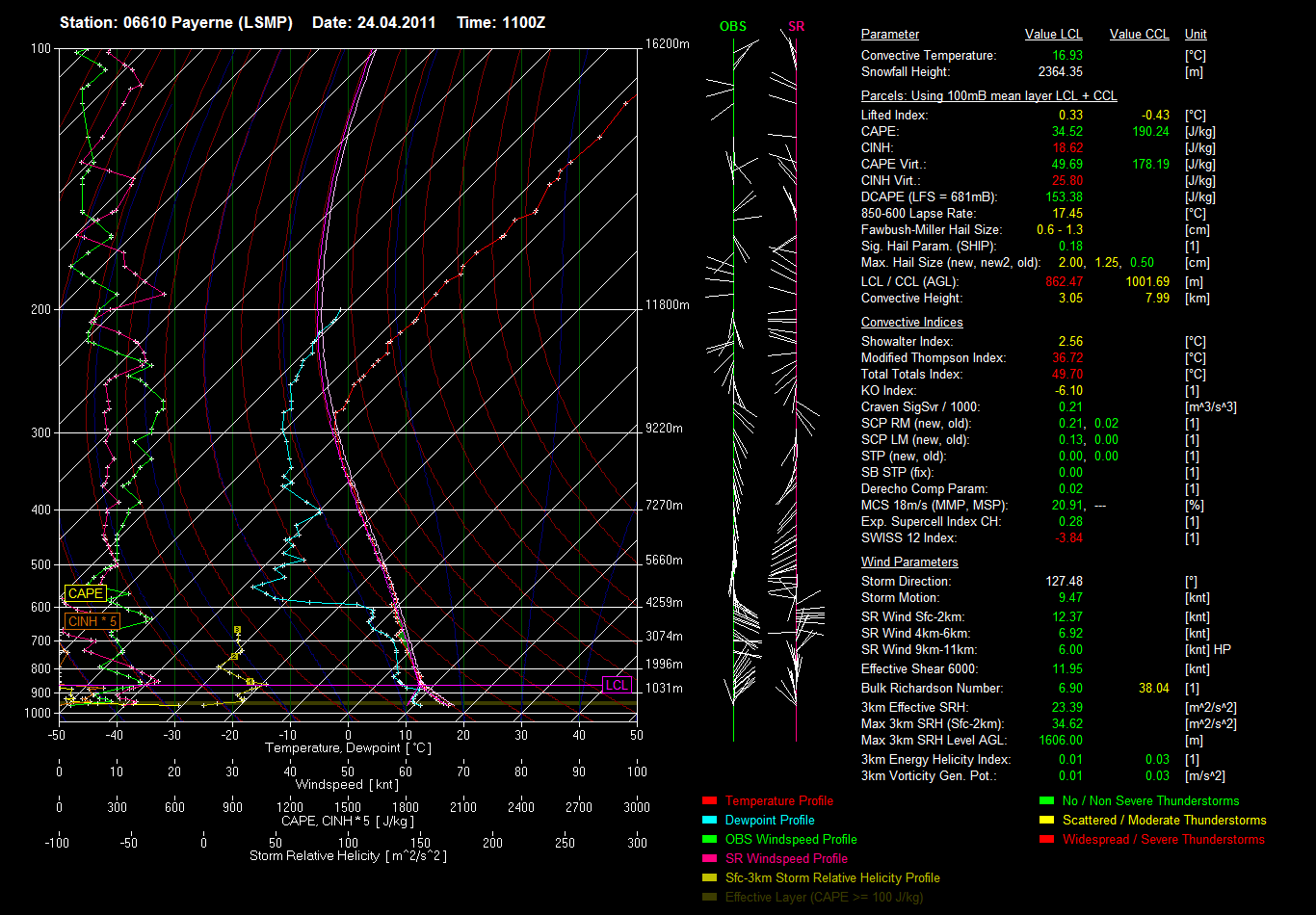
Task: Click the Station 06610 Payerne title text
Action: click(176, 22)
